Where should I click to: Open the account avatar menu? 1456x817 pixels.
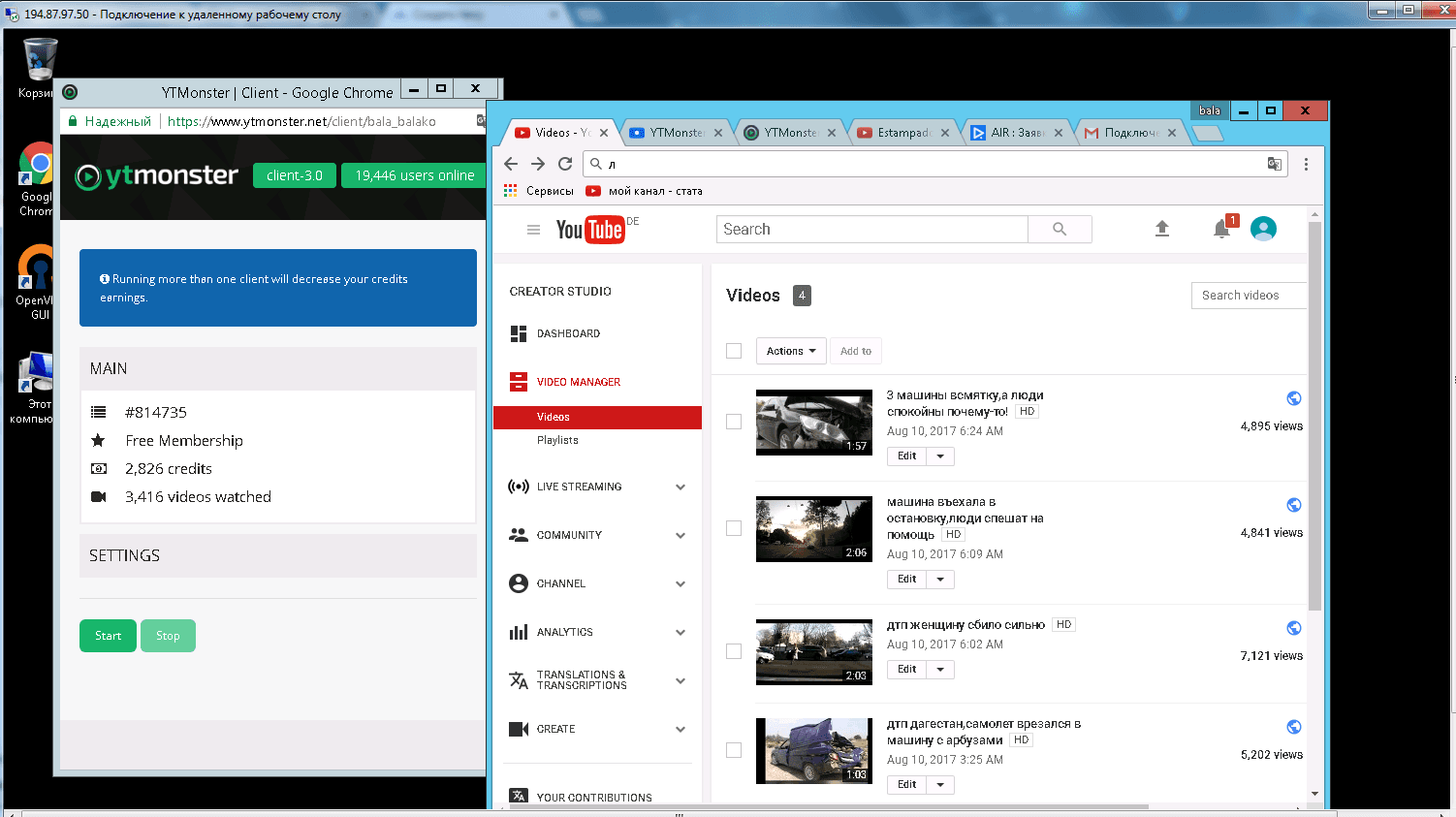tap(1263, 229)
